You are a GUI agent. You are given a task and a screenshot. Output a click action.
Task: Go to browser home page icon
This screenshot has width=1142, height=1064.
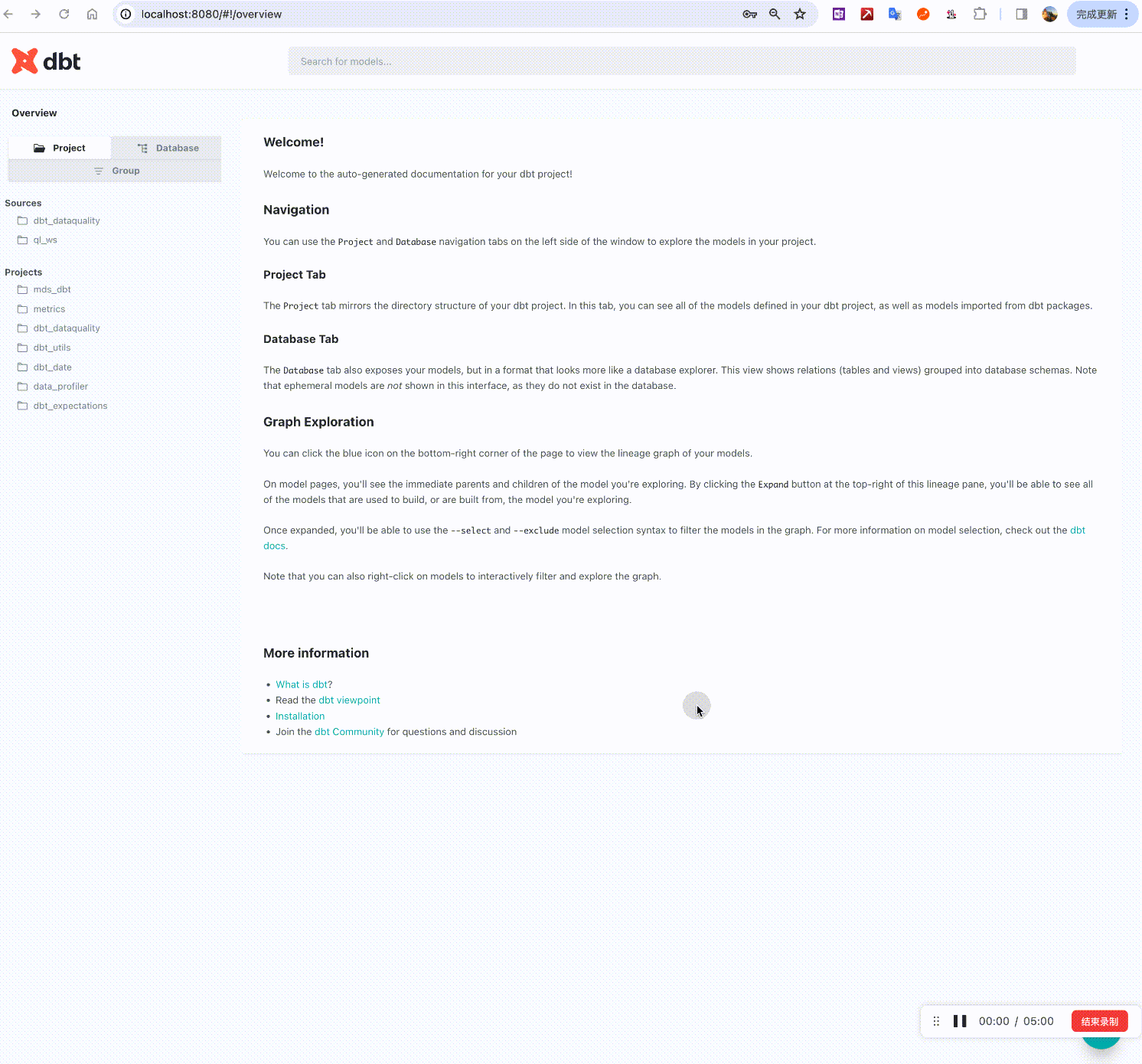coord(92,14)
